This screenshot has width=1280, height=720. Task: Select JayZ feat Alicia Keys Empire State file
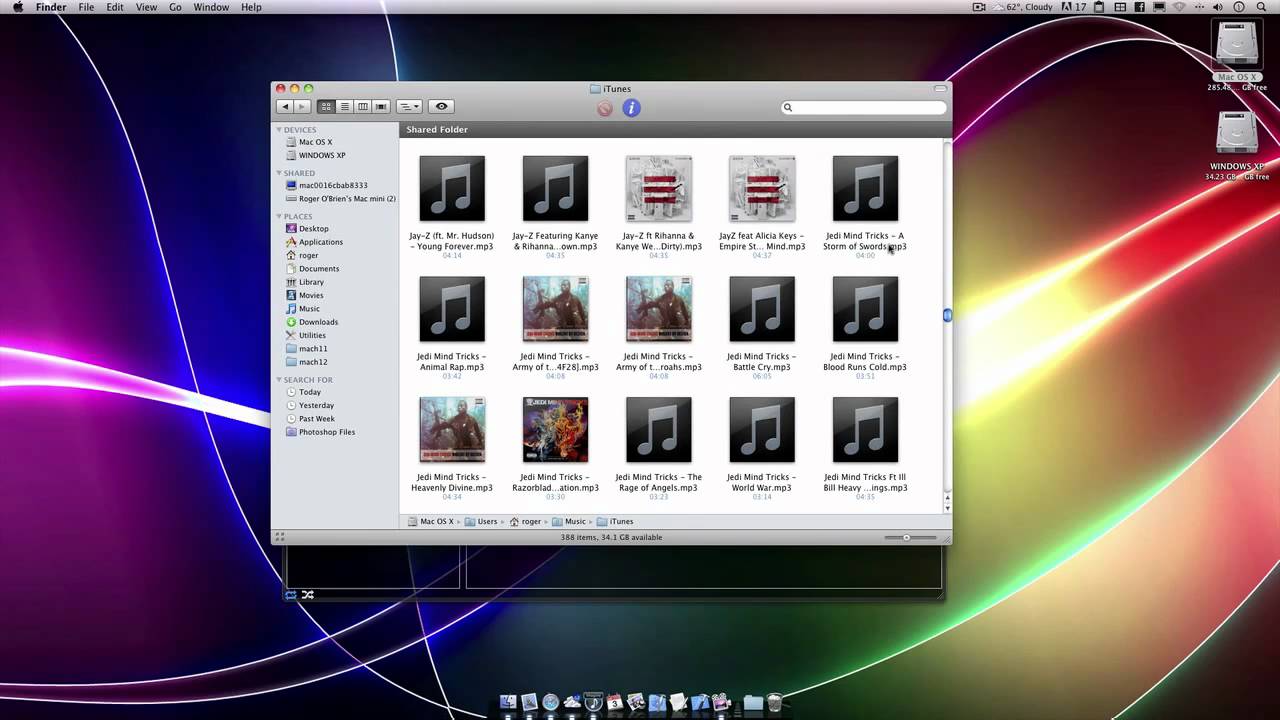coord(762,188)
